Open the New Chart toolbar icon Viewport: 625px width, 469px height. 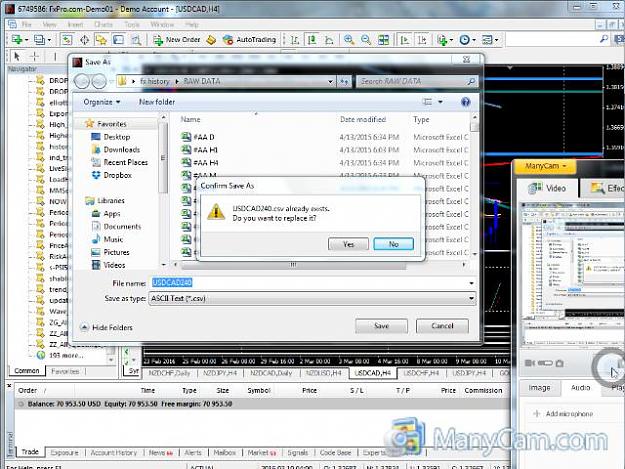(x=17, y=39)
